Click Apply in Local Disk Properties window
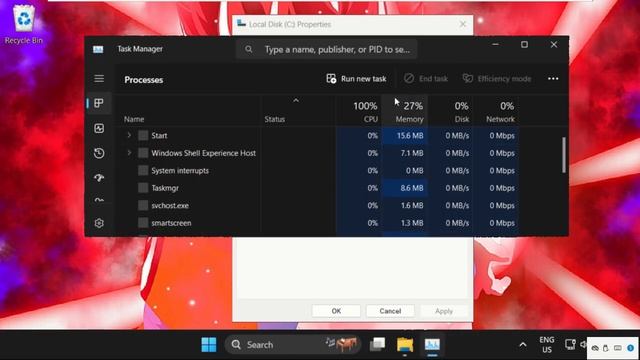This screenshot has width=640, height=360. pos(444,311)
